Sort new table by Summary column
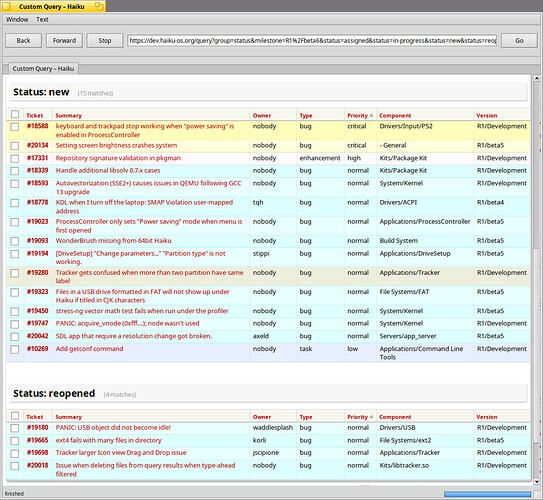The width and height of the screenshot is (543, 500). pyautogui.click(x=69, y=116)
